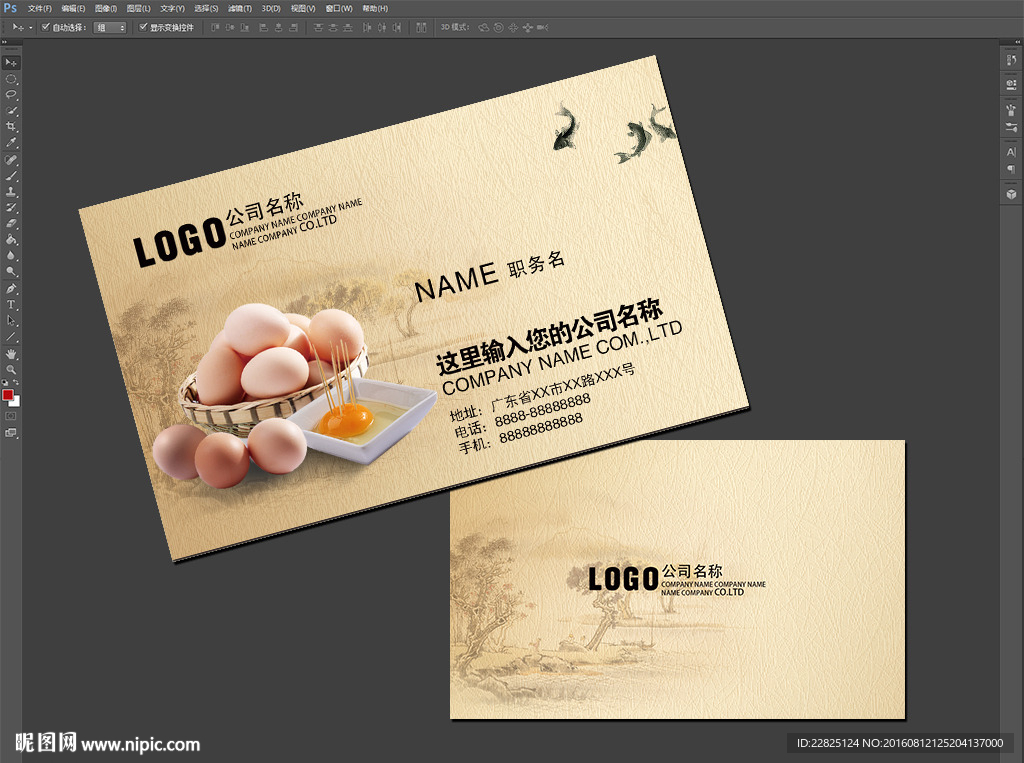This screenshot has height=763, width=1024.
Task: Click the 3D Roll mode icon
Action: [498, 27]
